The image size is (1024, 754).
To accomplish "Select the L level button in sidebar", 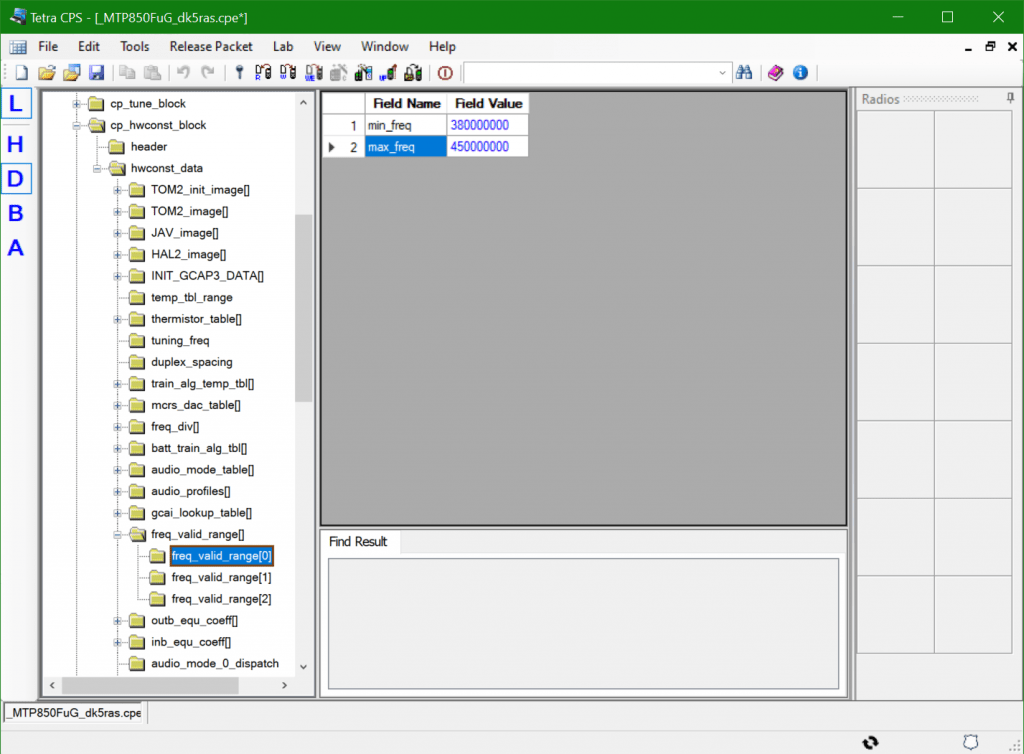I will 16,103.
